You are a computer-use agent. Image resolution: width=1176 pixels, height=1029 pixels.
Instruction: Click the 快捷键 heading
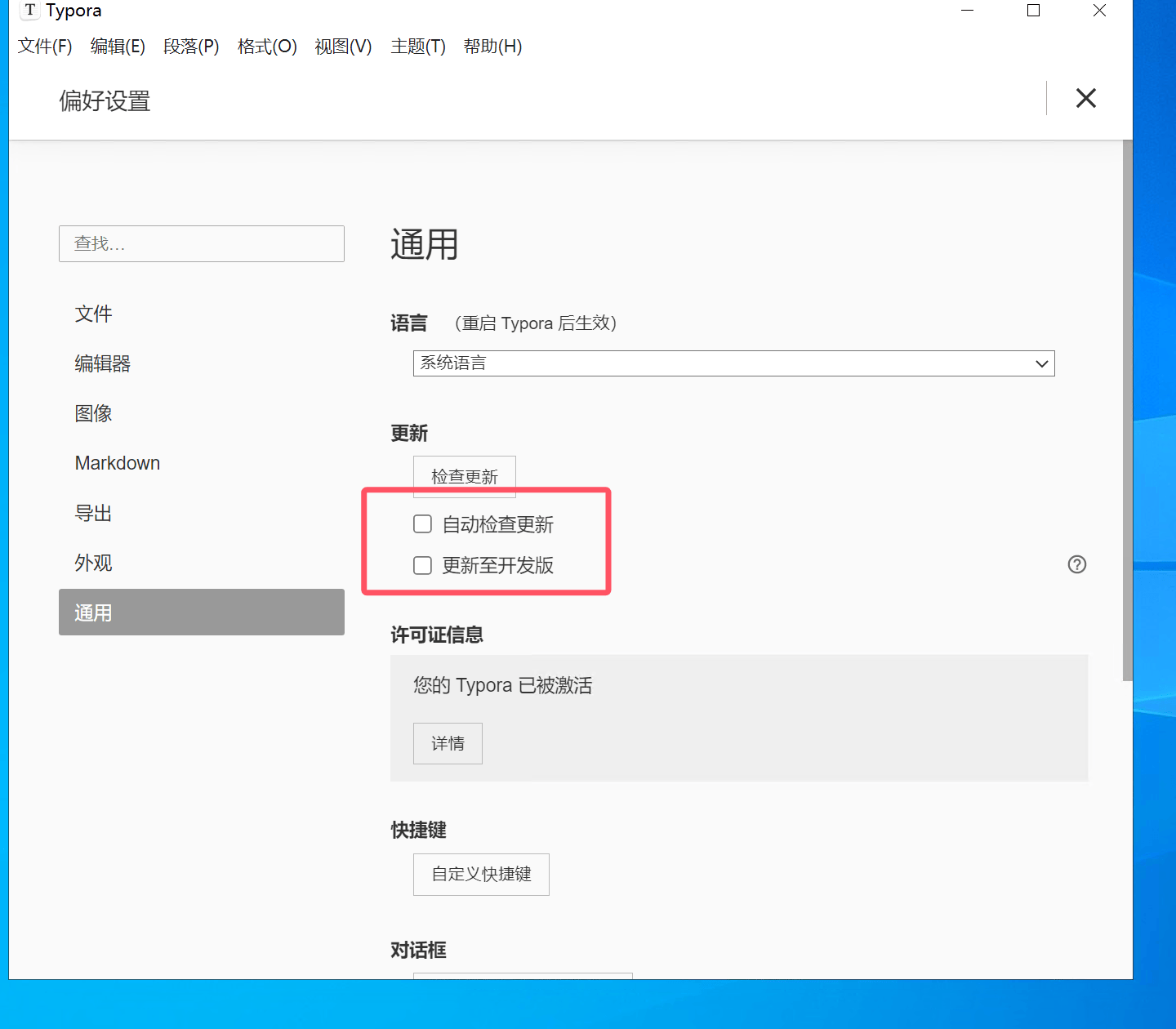point(419,831)
